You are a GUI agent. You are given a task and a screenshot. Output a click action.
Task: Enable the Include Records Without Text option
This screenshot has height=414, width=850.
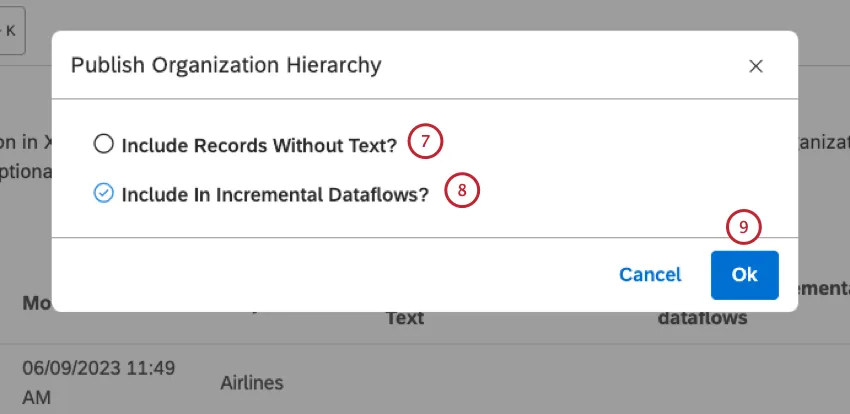103,144
